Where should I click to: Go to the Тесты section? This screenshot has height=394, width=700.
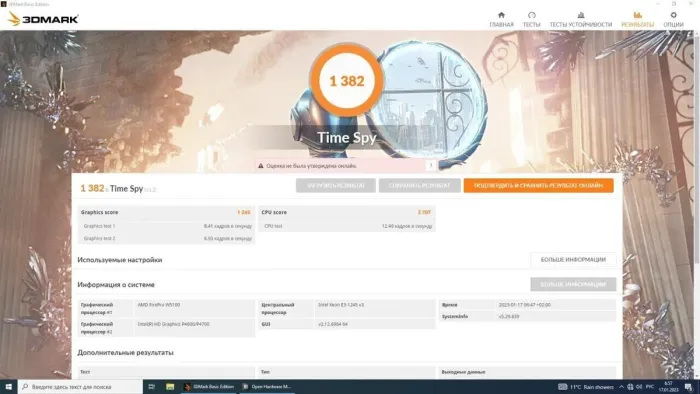pyautogui.click(x=531, y=20)
